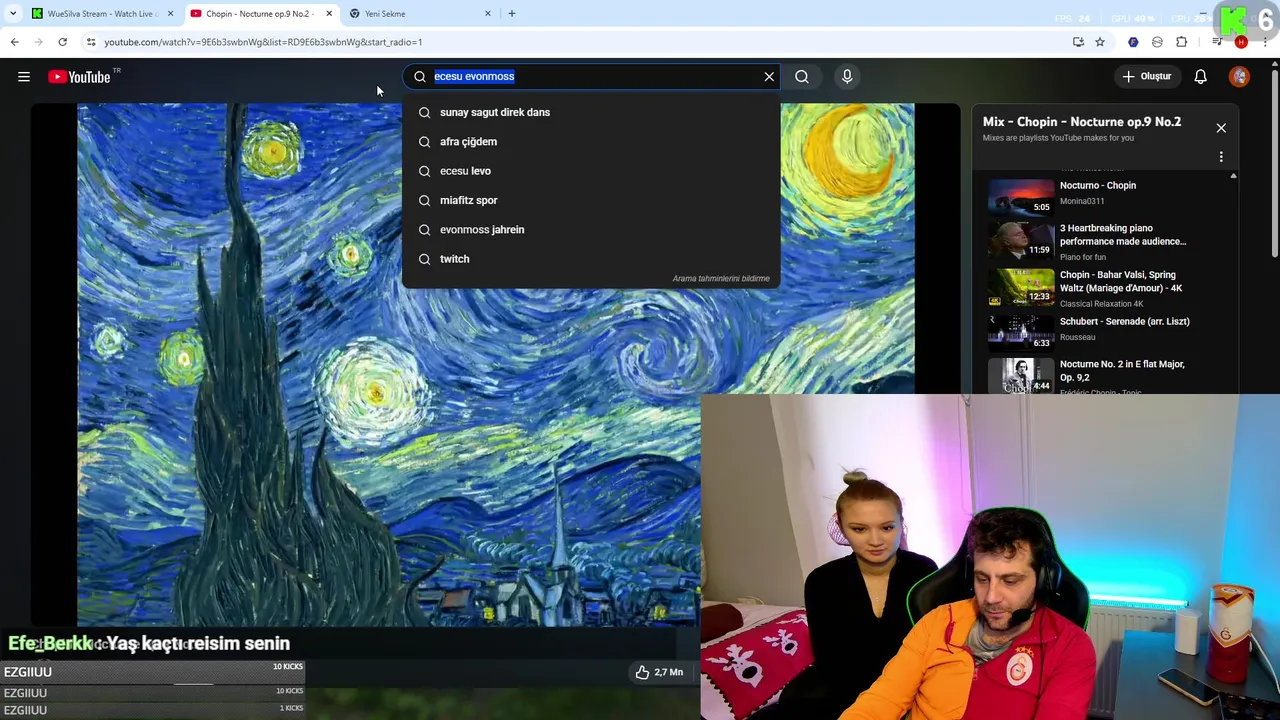This screenshot has width=1280, height=720.
Task: Open the Oluştur create menu
Action: [1147, 76]
